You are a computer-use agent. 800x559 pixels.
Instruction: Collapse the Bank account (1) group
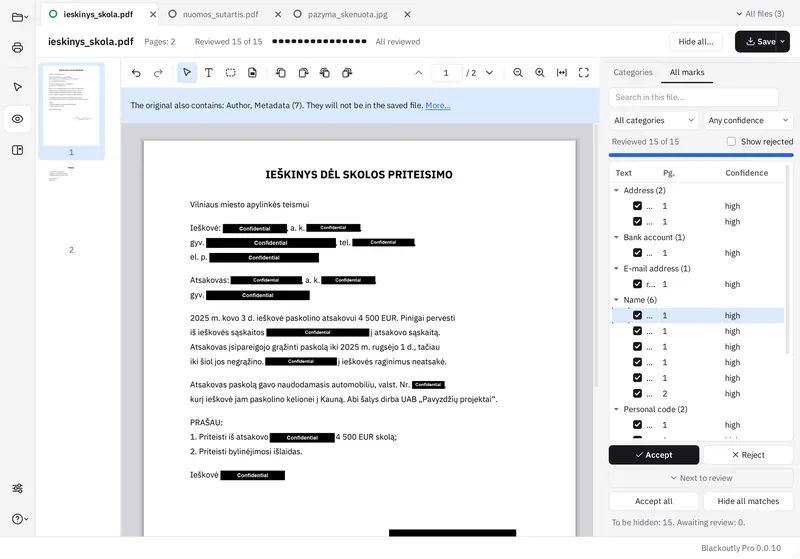[x=616, y=237]
